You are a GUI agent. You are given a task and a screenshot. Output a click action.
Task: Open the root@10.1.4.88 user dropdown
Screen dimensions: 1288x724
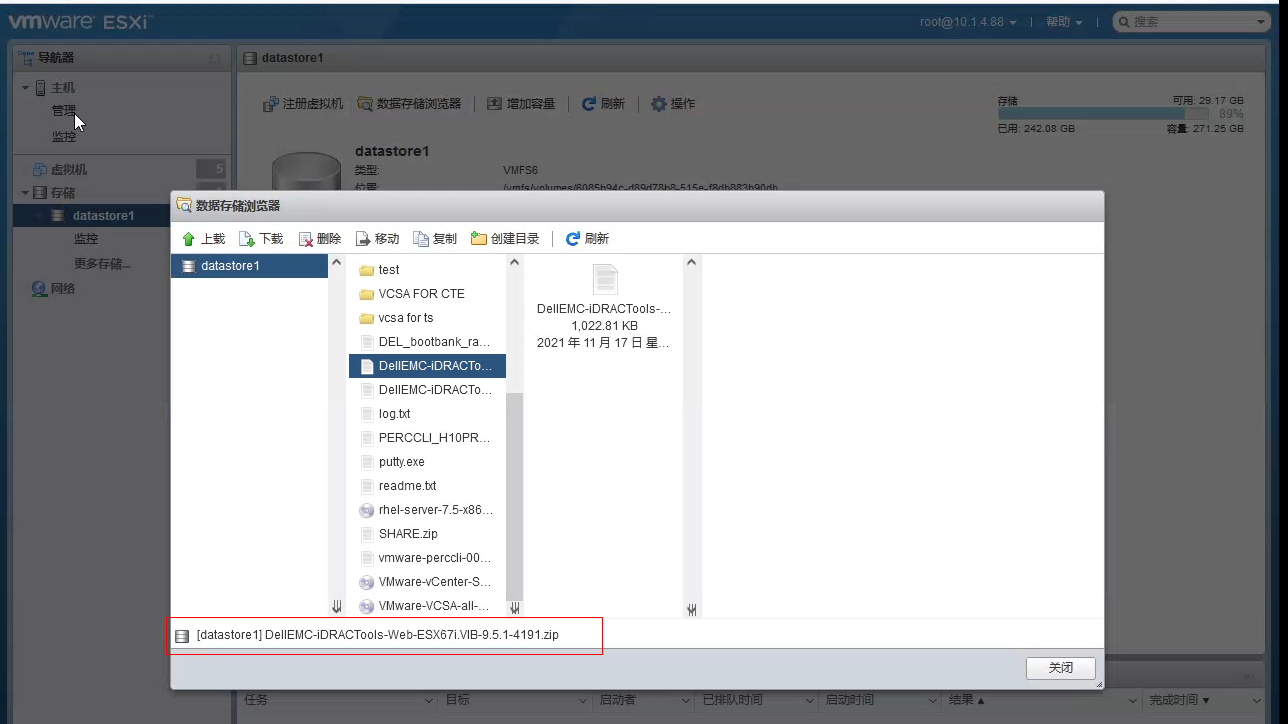(x=966, y=21)
